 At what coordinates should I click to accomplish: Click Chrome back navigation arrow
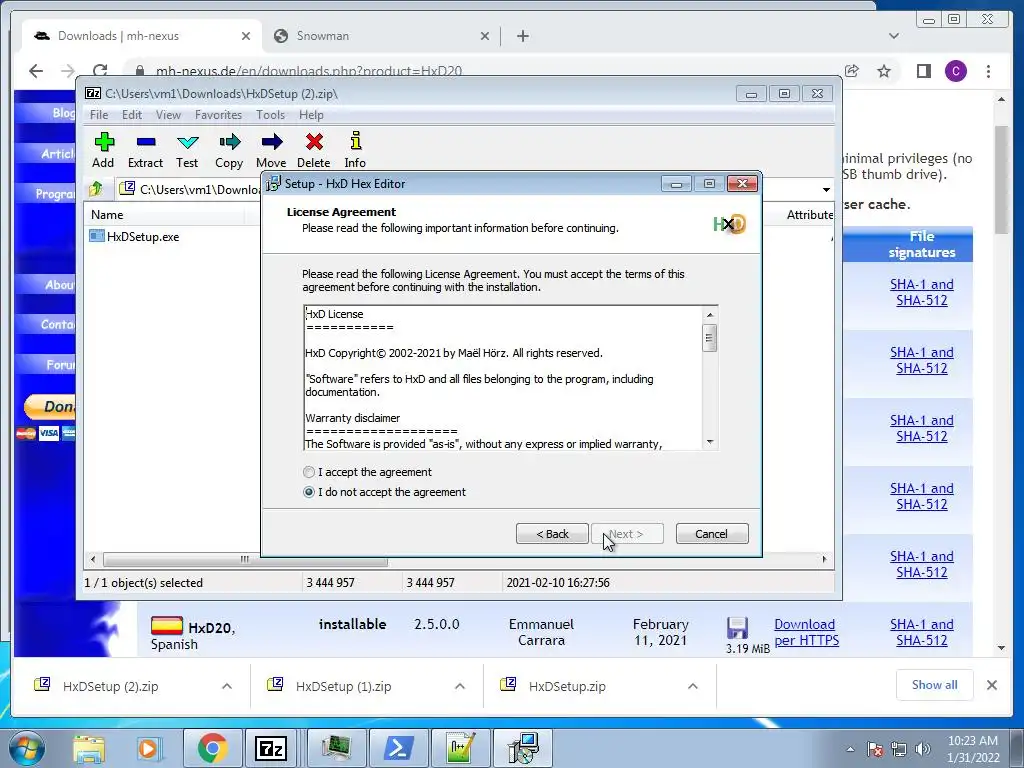click(36, 71)
